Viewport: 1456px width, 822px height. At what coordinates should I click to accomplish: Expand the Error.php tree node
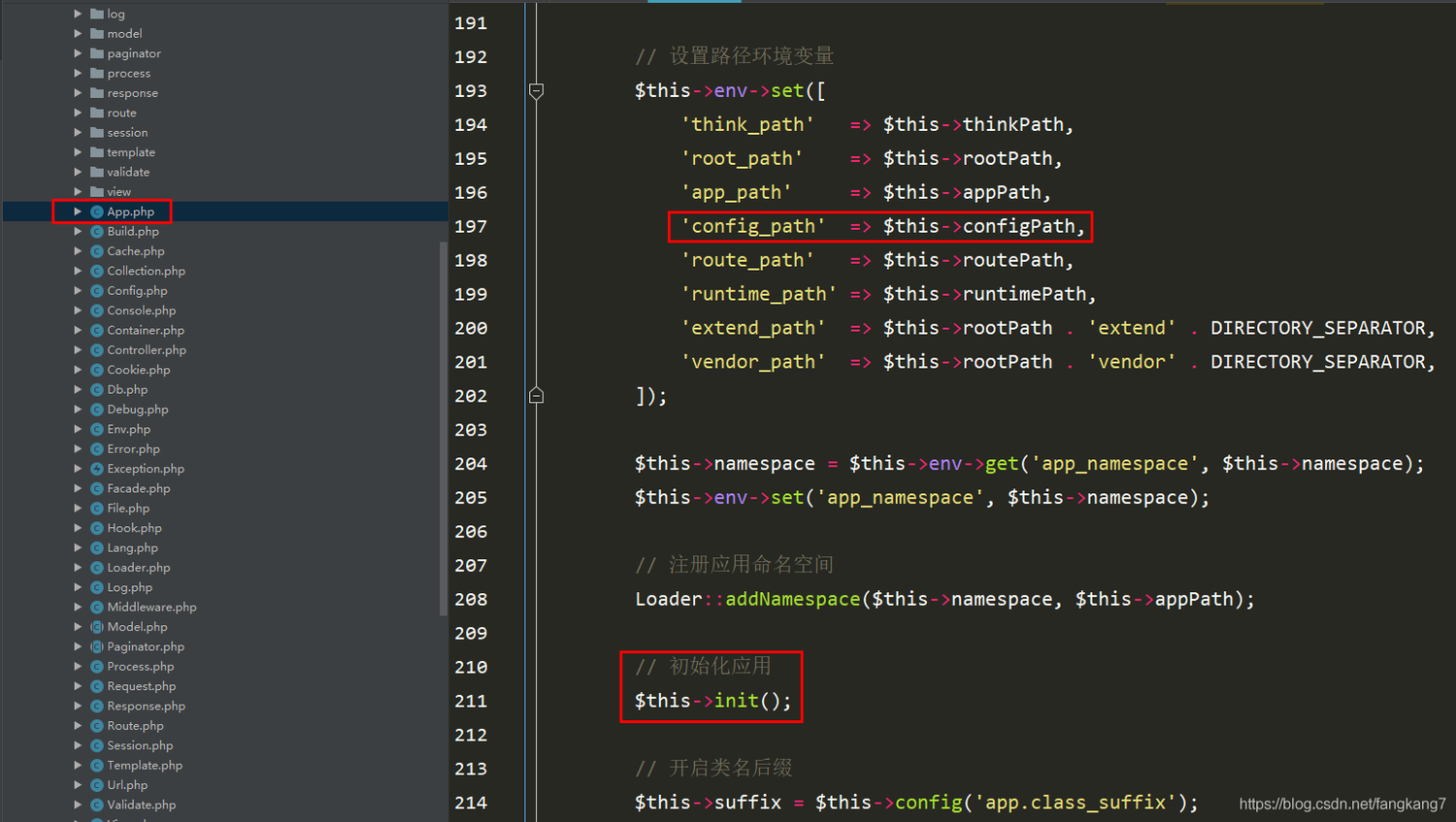click(78, 448)
